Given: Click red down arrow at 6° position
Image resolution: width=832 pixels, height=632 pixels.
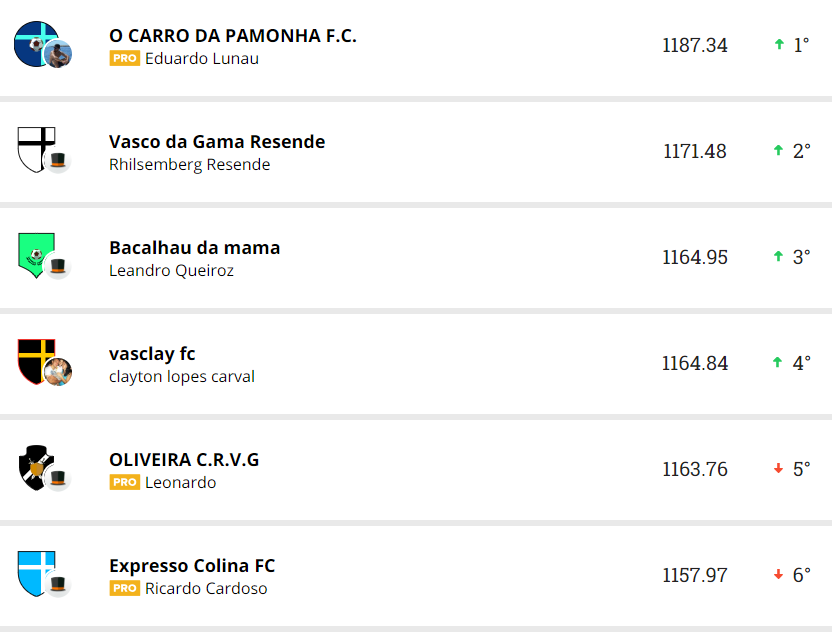Looking at the screenshot, I should click(779, 575).
